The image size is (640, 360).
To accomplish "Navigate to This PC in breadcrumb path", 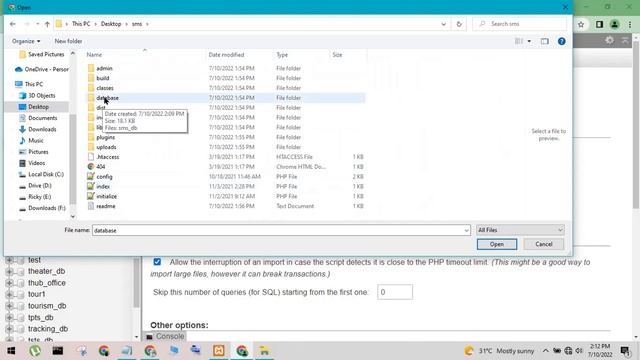I will [81, 24].
